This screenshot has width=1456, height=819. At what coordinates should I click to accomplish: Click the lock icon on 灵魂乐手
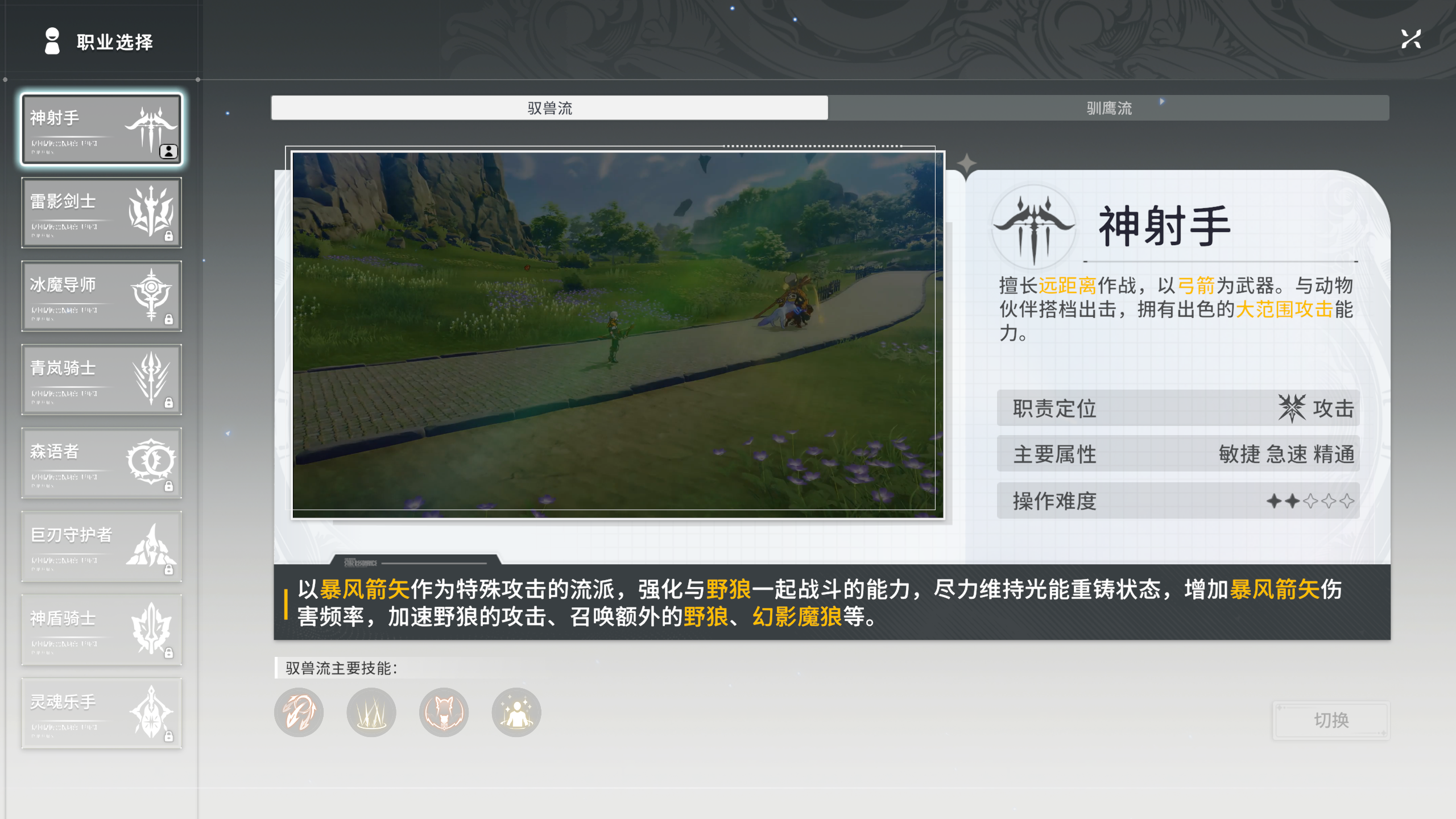coord(169,737)
